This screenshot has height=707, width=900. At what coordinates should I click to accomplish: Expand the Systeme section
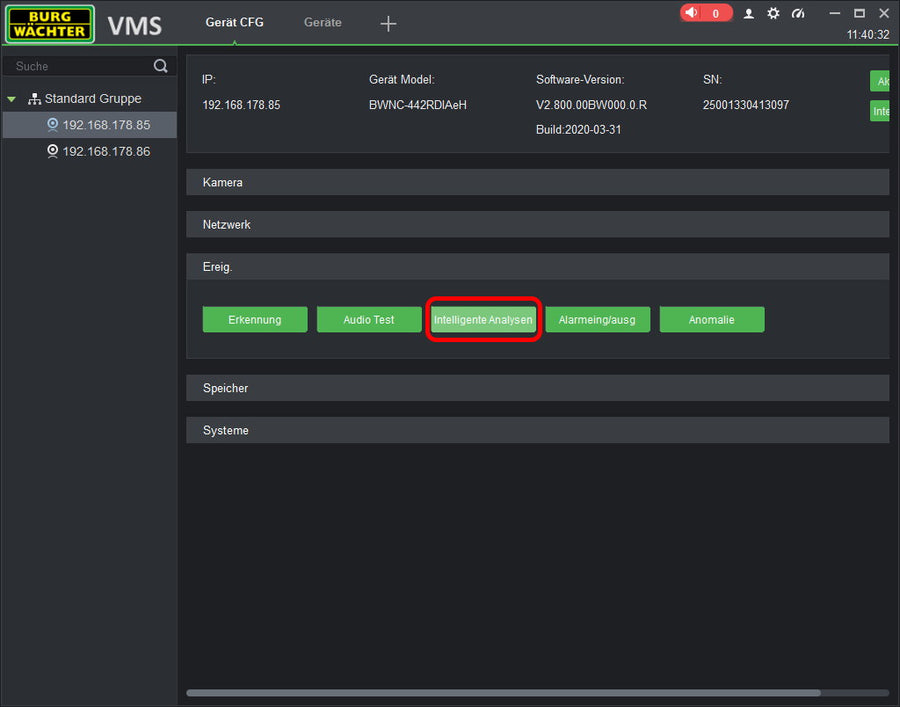click(537, 430)
